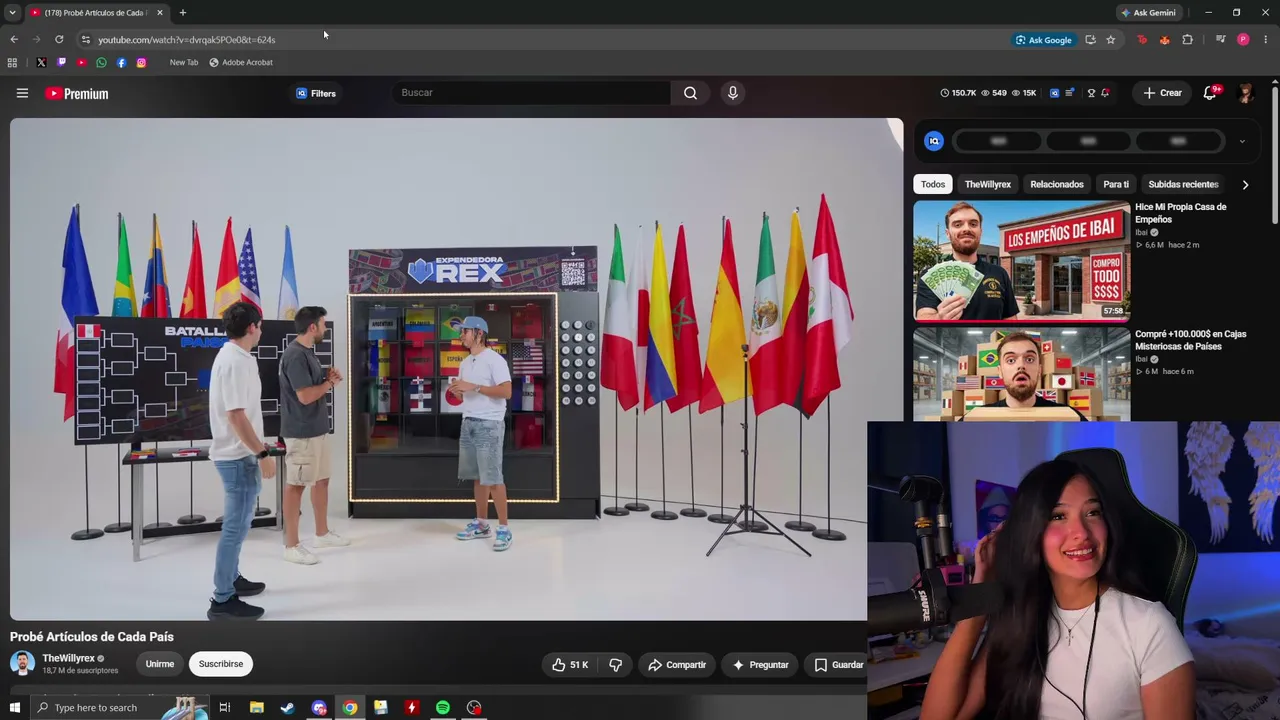
Task: Open the notifications bell with 9+ badge
Action: pyautogui.click(x=1210, y=93)
